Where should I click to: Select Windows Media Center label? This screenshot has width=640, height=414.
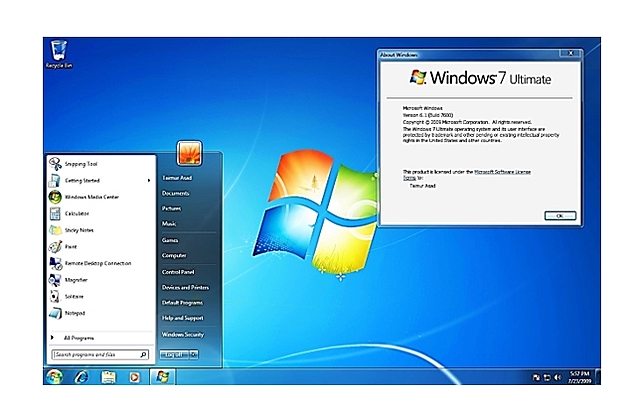[x=92, y=197]
